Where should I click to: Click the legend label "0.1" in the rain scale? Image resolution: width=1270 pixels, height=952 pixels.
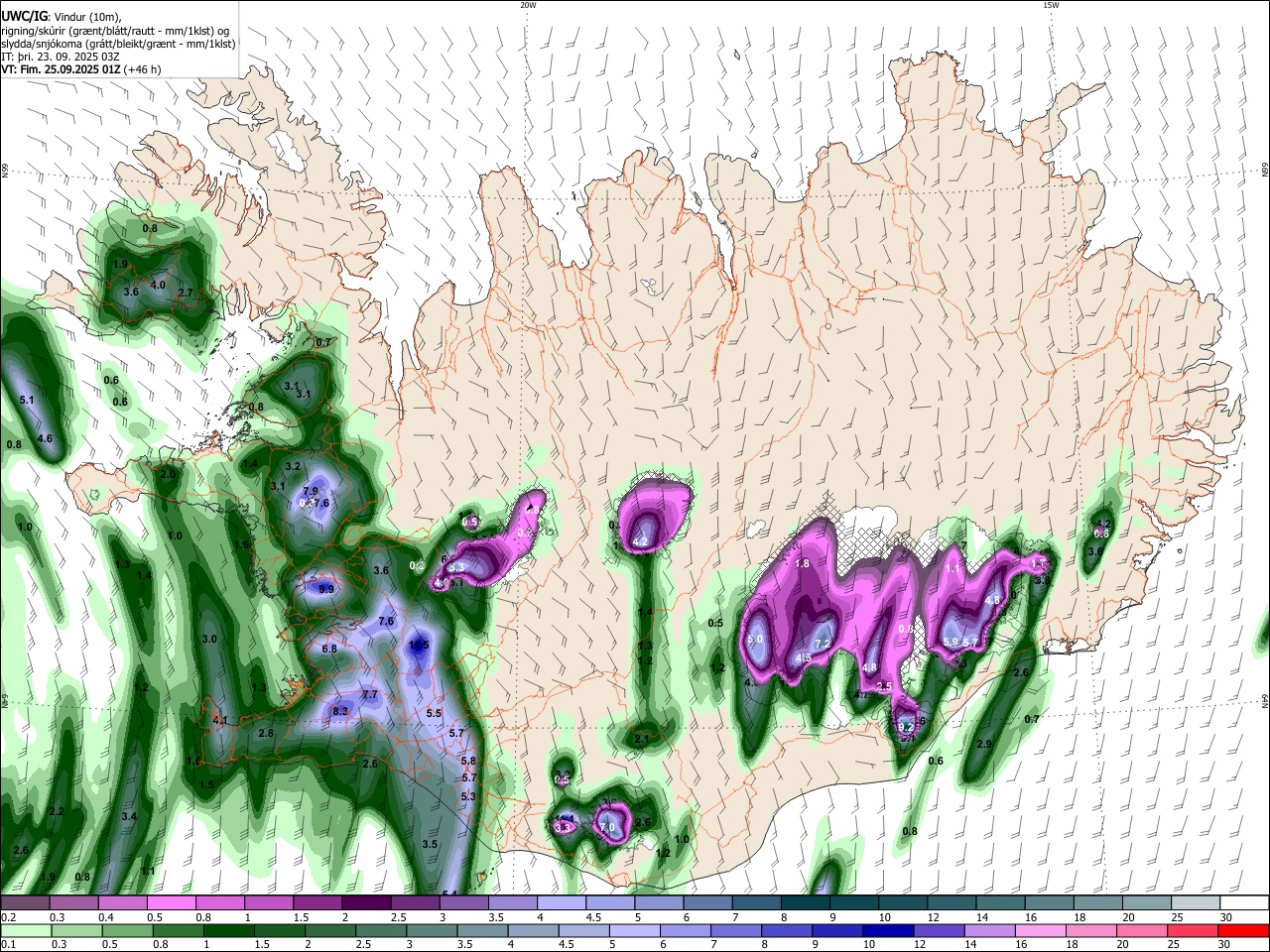point(8,944)
